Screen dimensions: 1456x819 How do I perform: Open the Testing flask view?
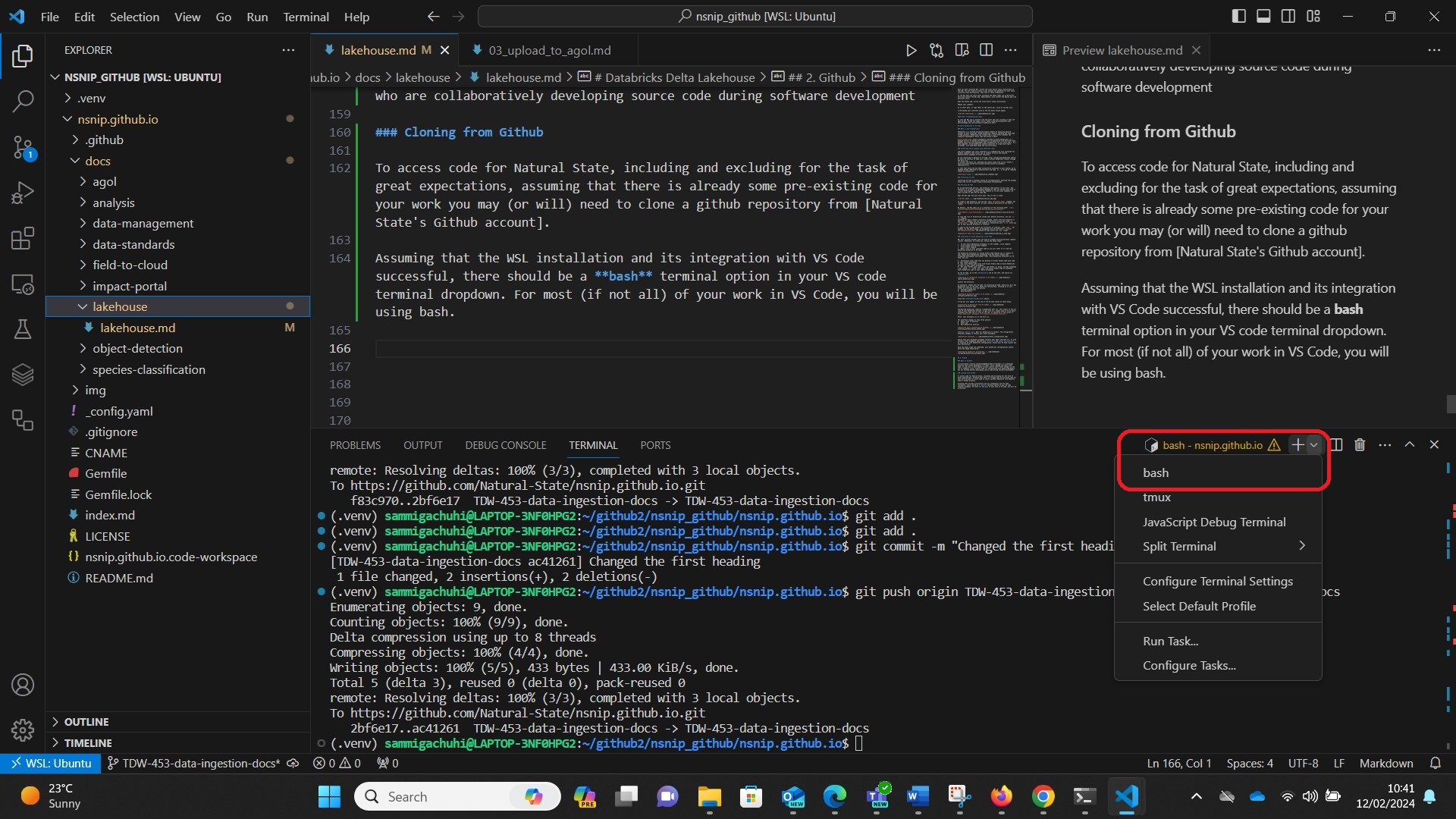click(23, 329)
